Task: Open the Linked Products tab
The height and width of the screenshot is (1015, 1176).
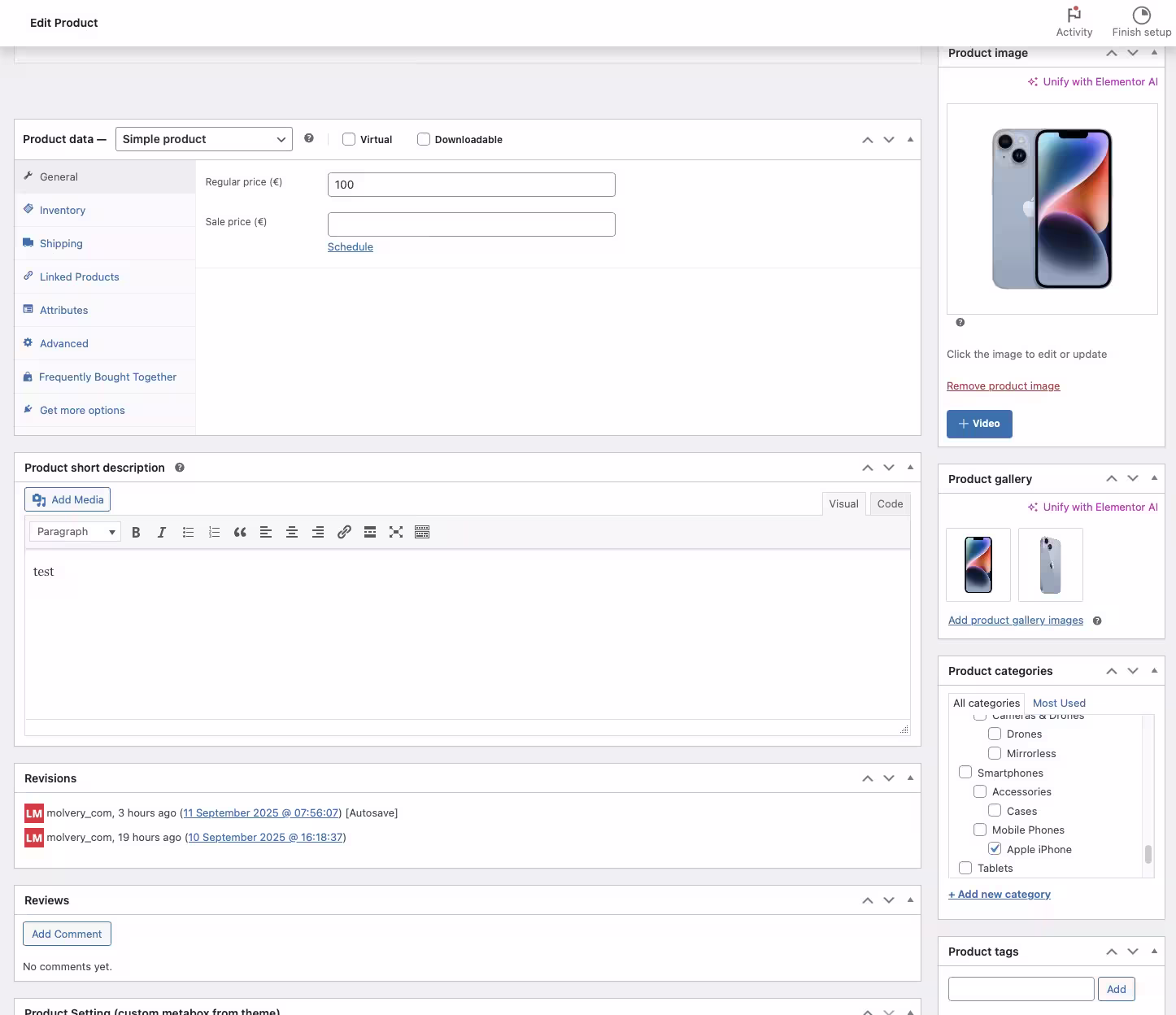Action: pos(105,277)
